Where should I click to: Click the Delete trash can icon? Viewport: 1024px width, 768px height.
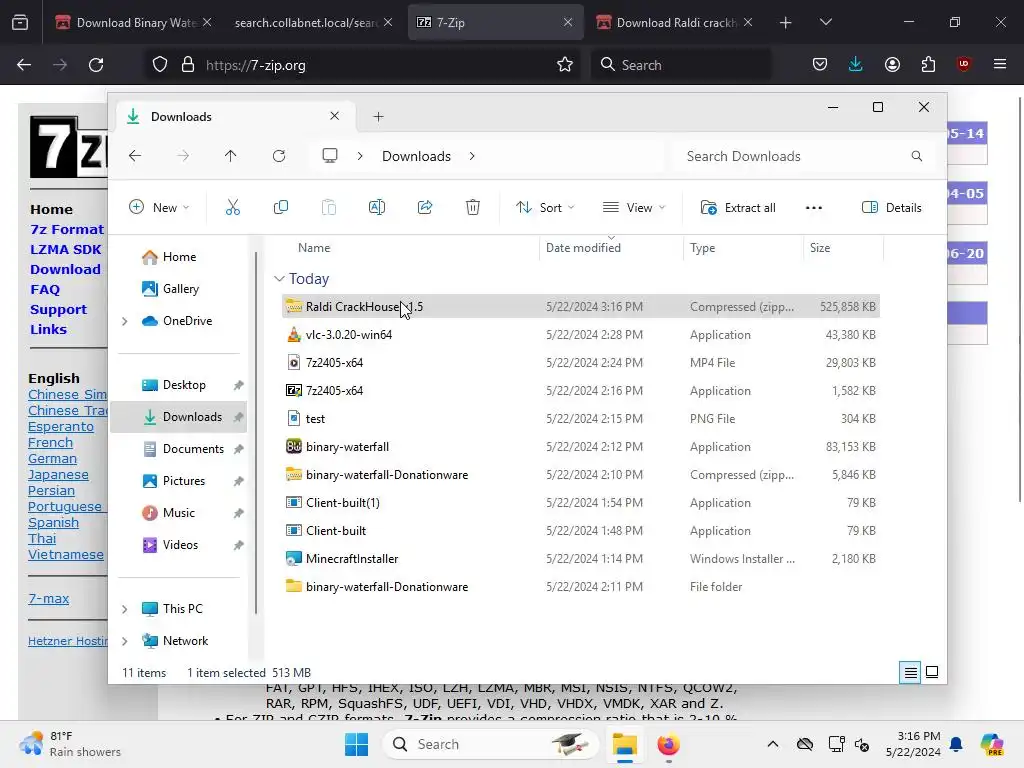473,208
